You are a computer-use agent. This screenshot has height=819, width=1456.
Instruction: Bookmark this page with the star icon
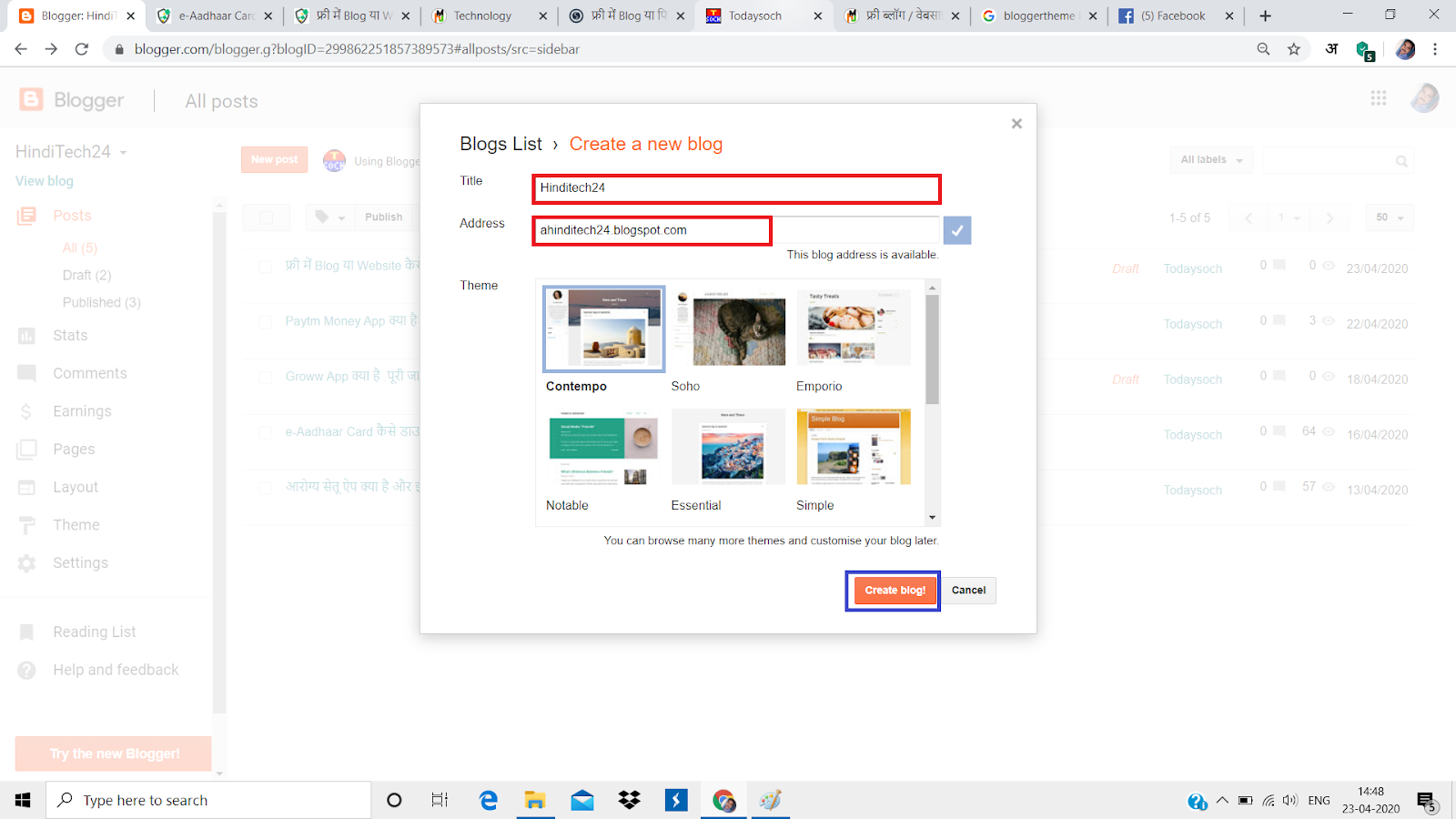tap(1294, 49)
